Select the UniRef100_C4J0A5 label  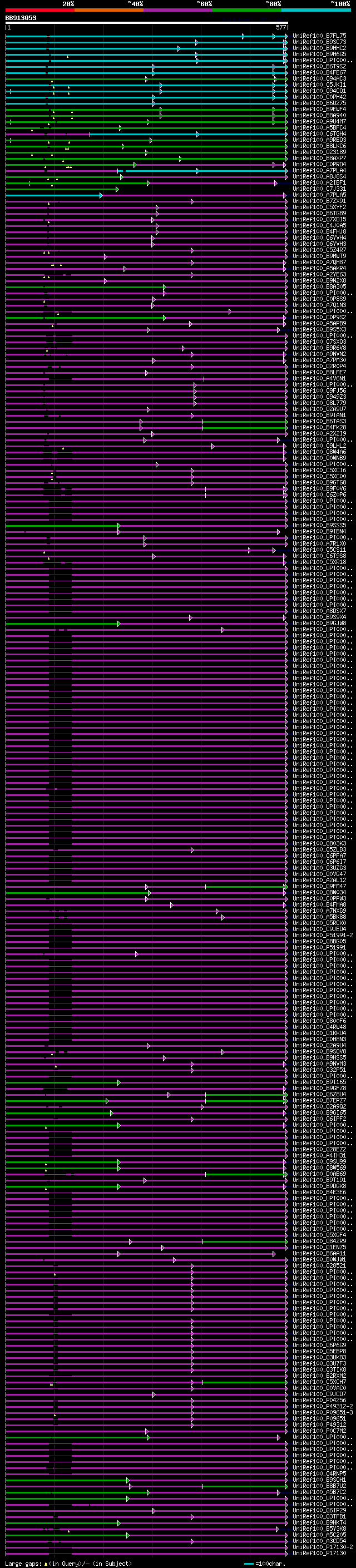(319, 225)
